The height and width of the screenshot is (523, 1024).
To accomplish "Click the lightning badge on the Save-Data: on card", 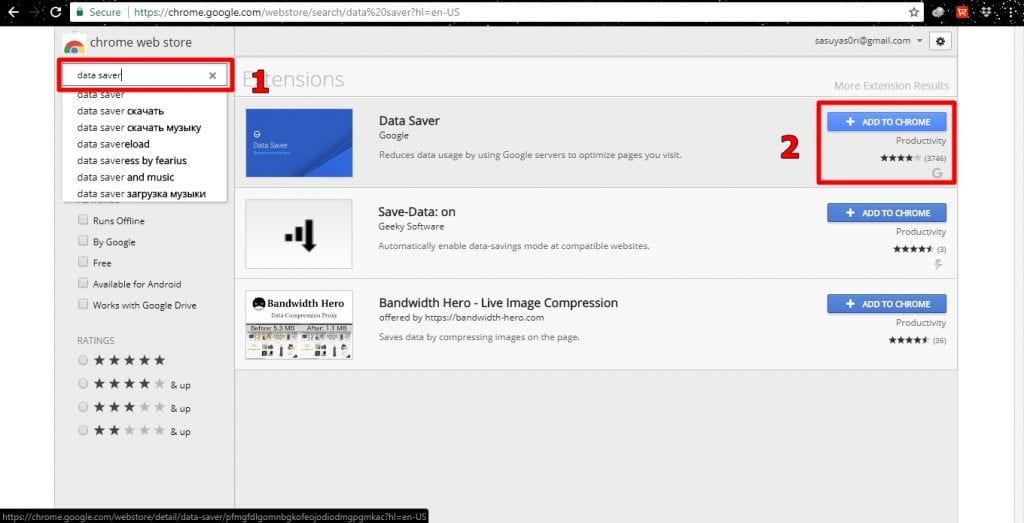I will [939, 264].
